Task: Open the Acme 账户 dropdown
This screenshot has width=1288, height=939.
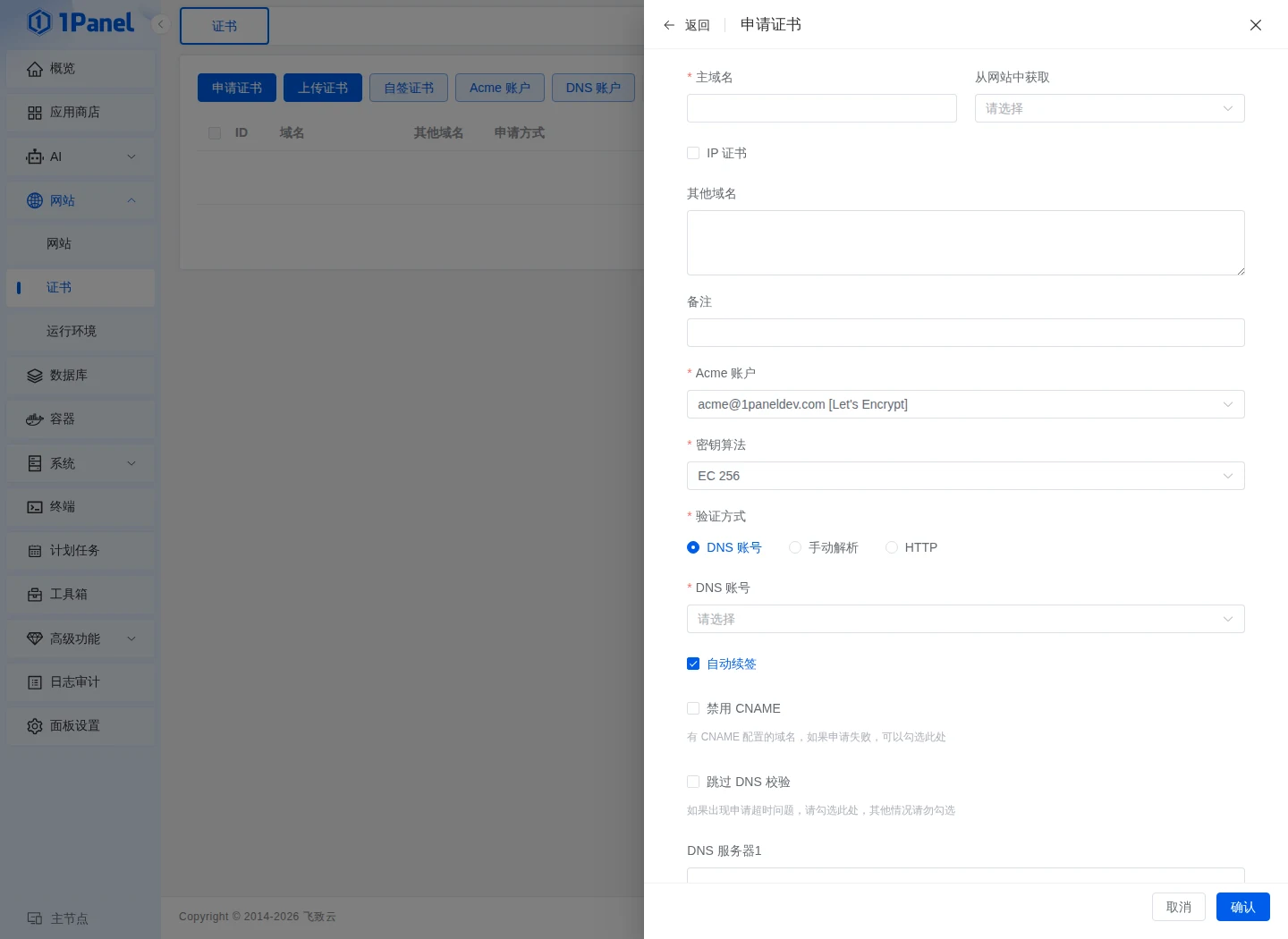Action: [x=966, y=404]
